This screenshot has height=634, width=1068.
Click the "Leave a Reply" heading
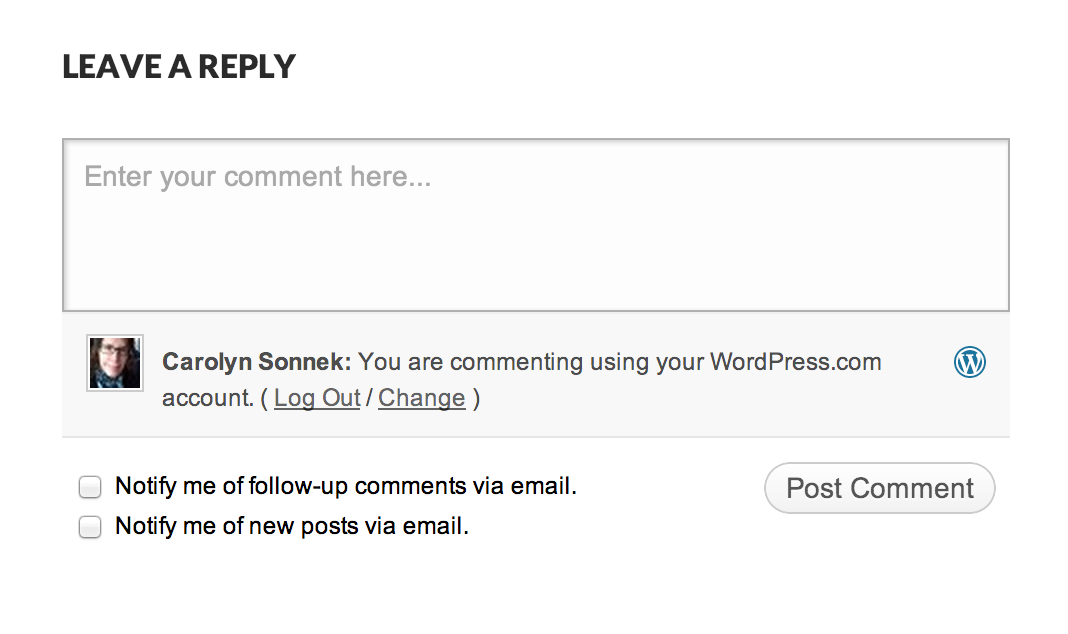pyautogui.click(x=179, y=67)
